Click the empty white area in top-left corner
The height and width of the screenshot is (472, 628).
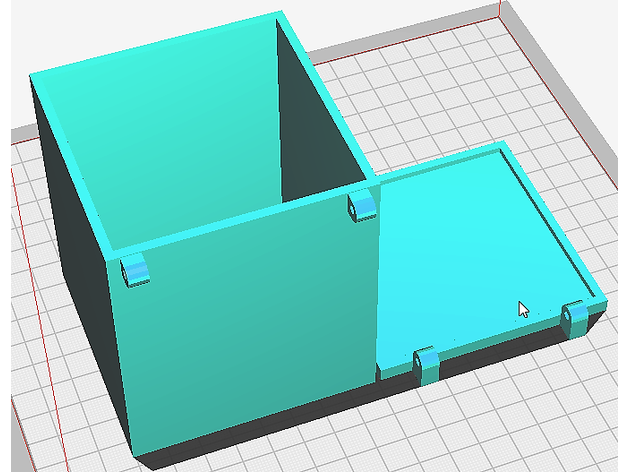(x=40, y=30)
